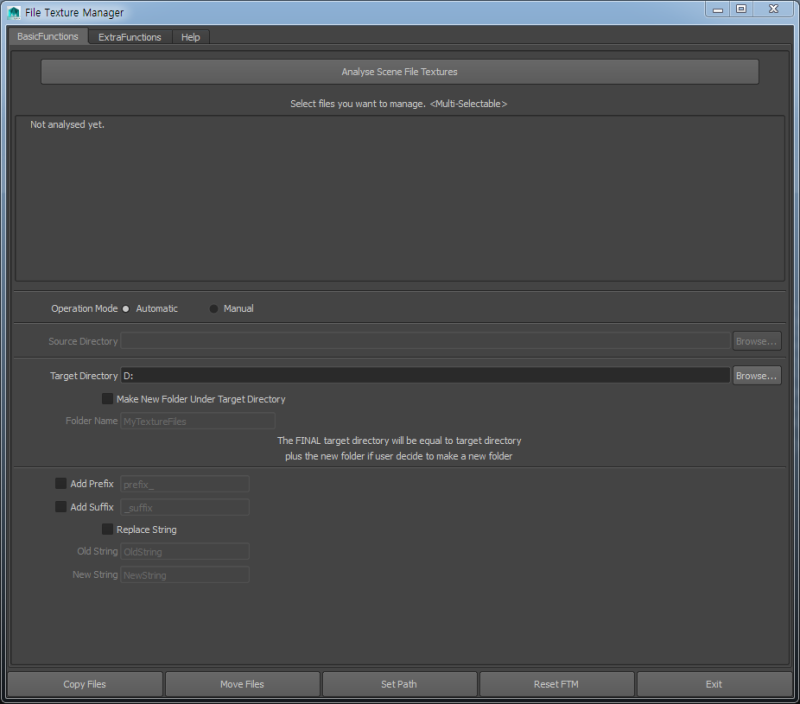Click the Reset FTM button
800x704 pixels.
click(557, 684)
